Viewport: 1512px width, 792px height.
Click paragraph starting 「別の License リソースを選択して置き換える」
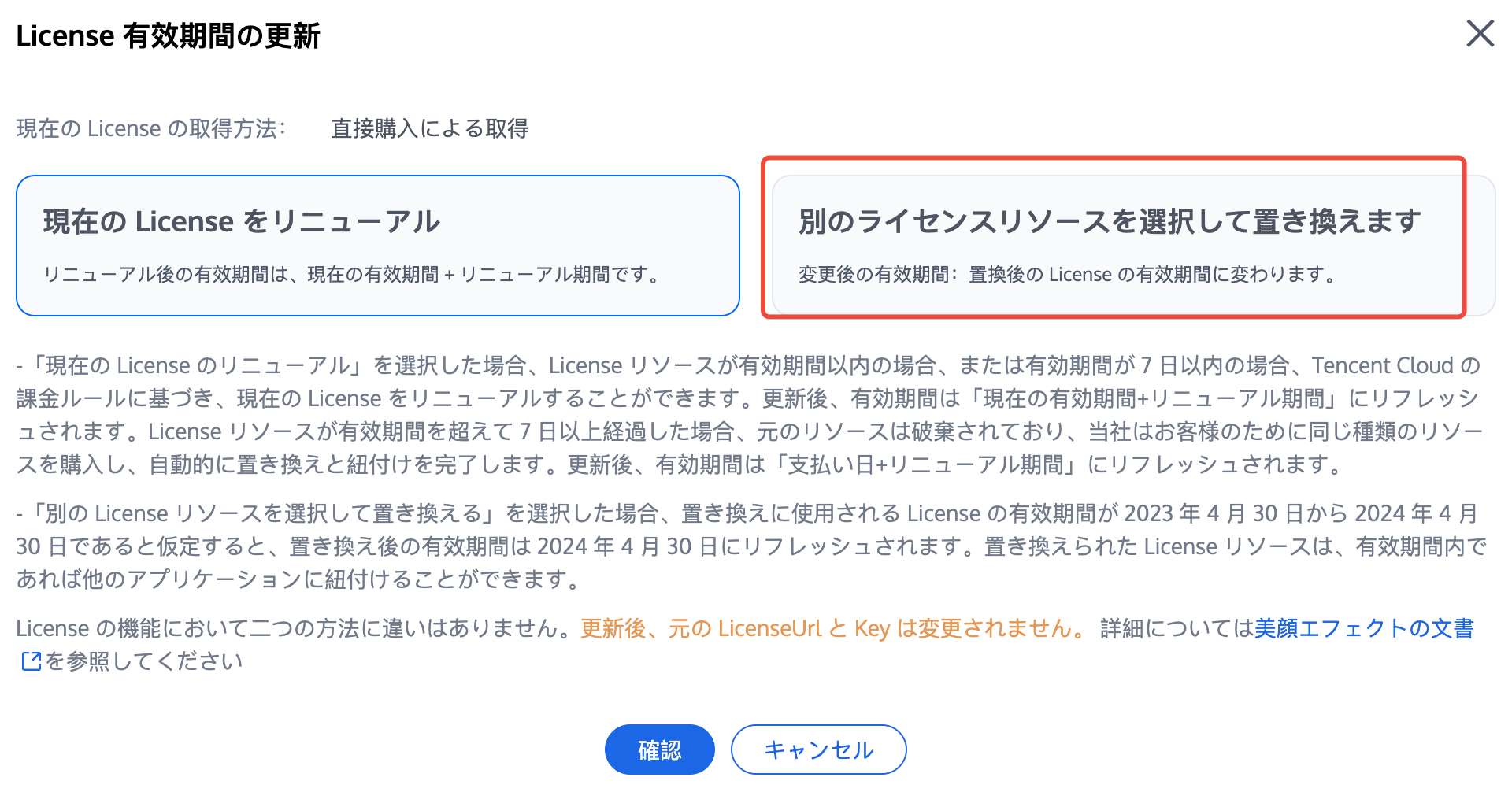click(x=750, y=546)
